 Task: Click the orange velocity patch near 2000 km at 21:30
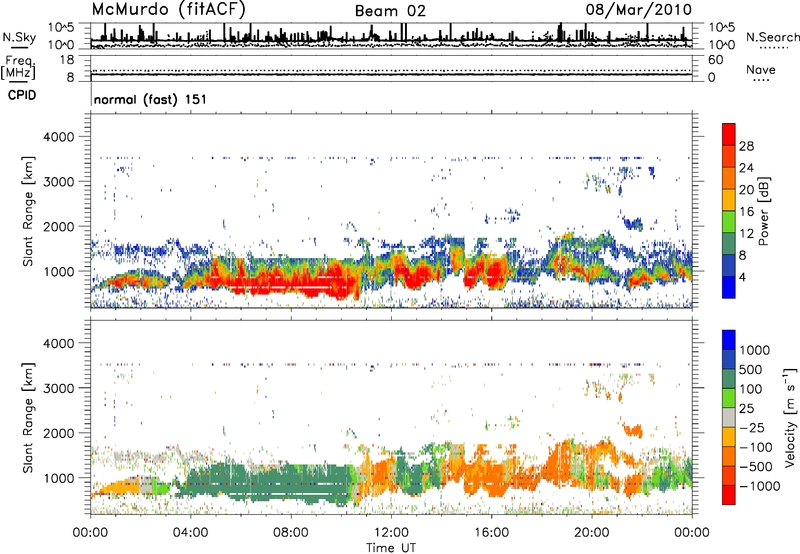[x=633, y=430]
